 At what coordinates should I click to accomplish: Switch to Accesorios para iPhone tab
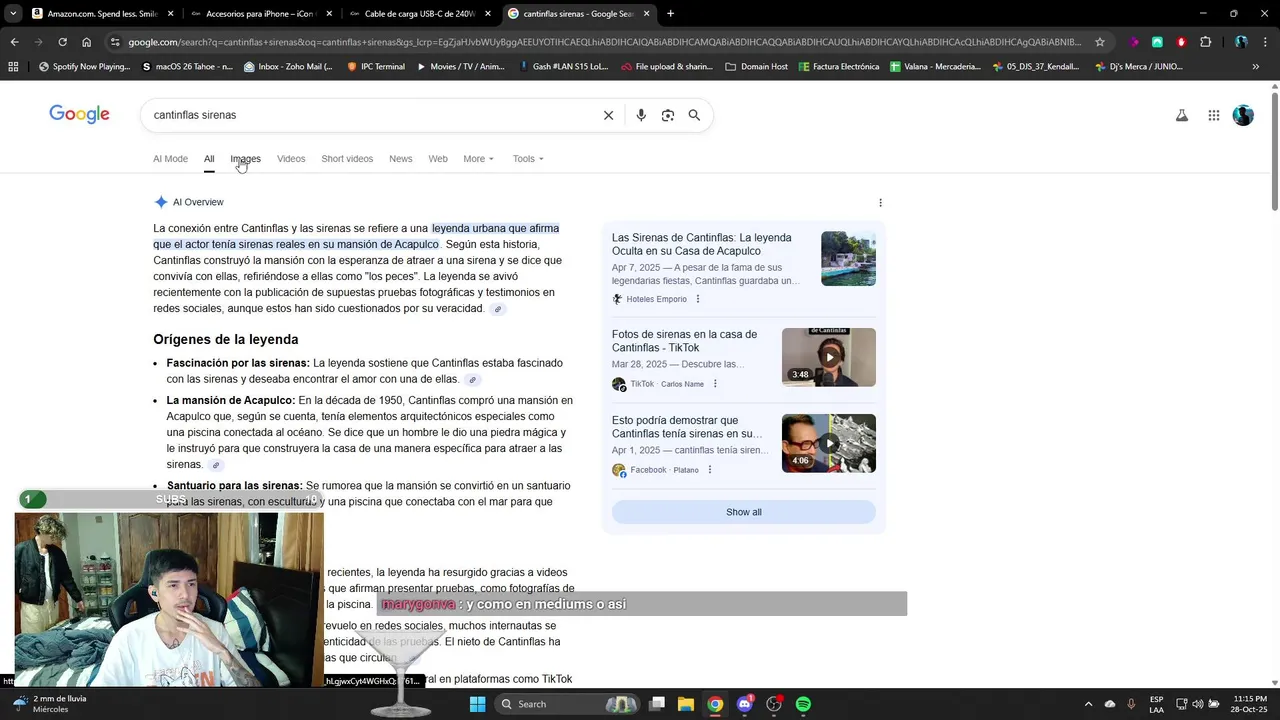[262, 14]
